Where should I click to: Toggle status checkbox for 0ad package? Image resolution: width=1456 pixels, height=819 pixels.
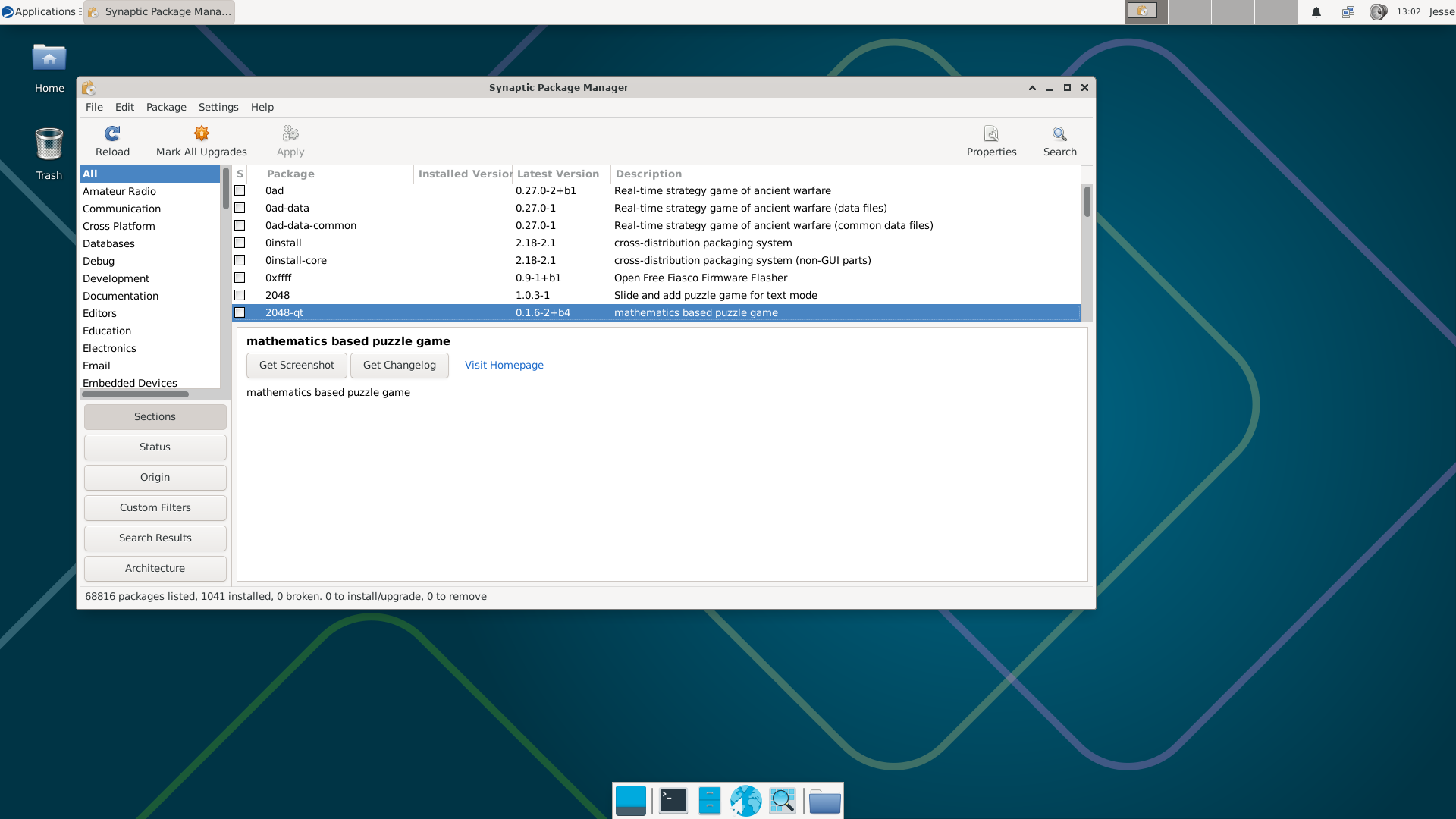click(x=240, y=190)
